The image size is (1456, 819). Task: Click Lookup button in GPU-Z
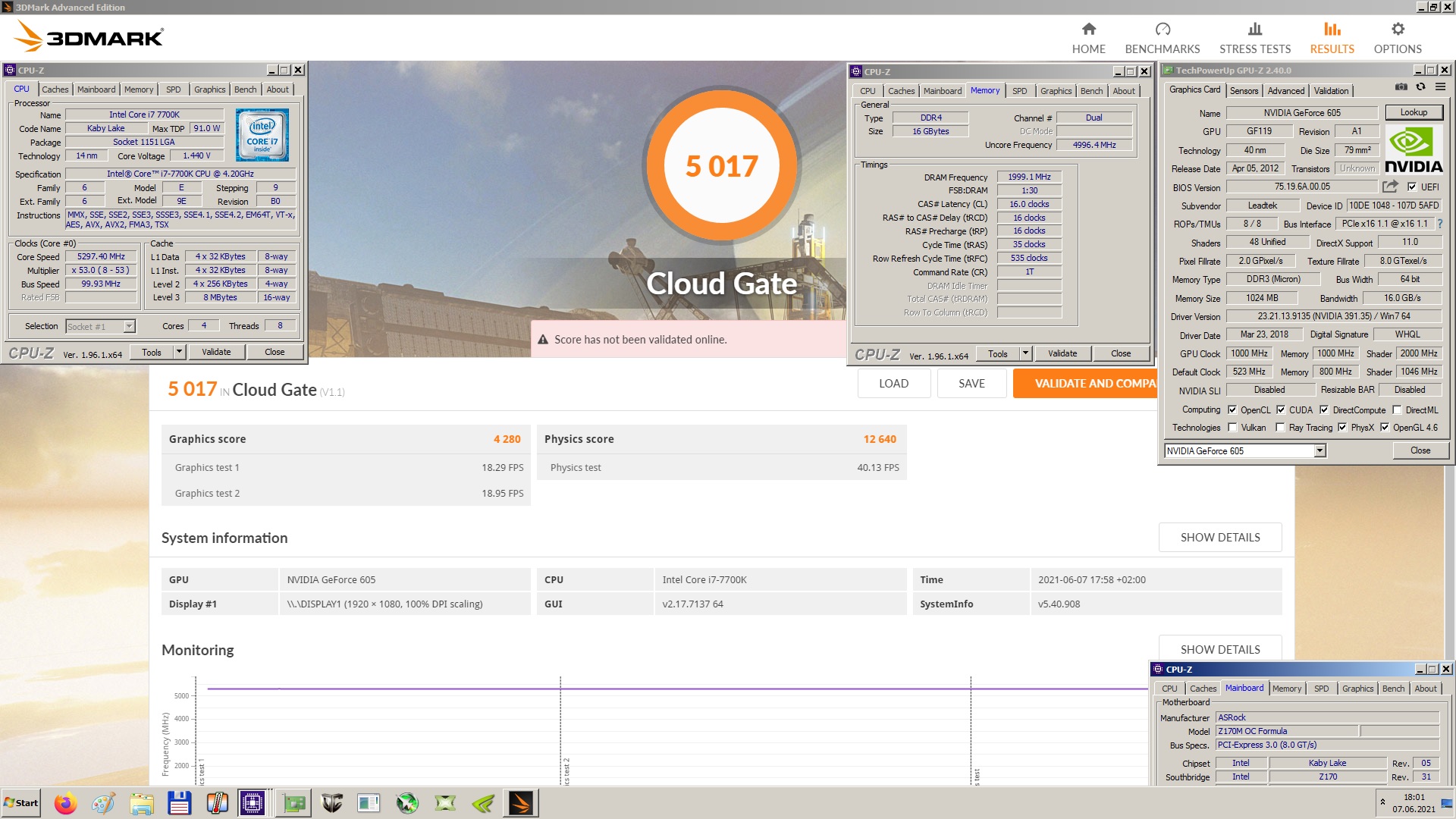pos(1414,112)
